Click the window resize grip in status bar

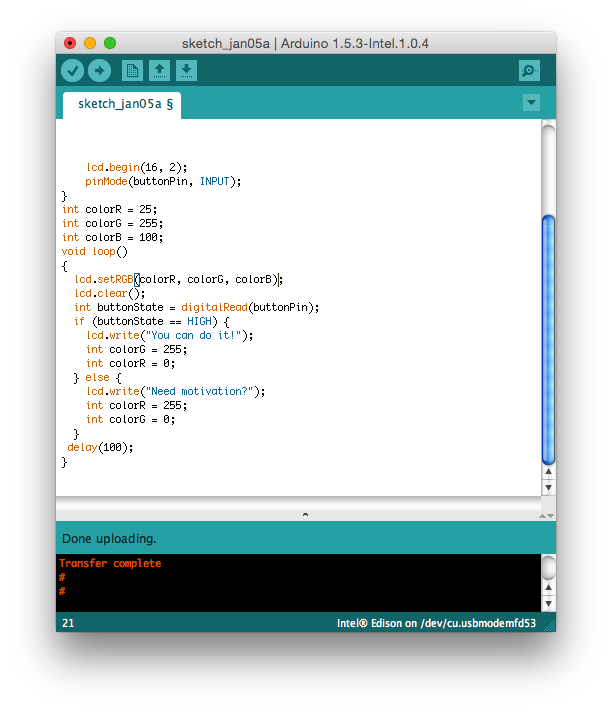[550, 626]
